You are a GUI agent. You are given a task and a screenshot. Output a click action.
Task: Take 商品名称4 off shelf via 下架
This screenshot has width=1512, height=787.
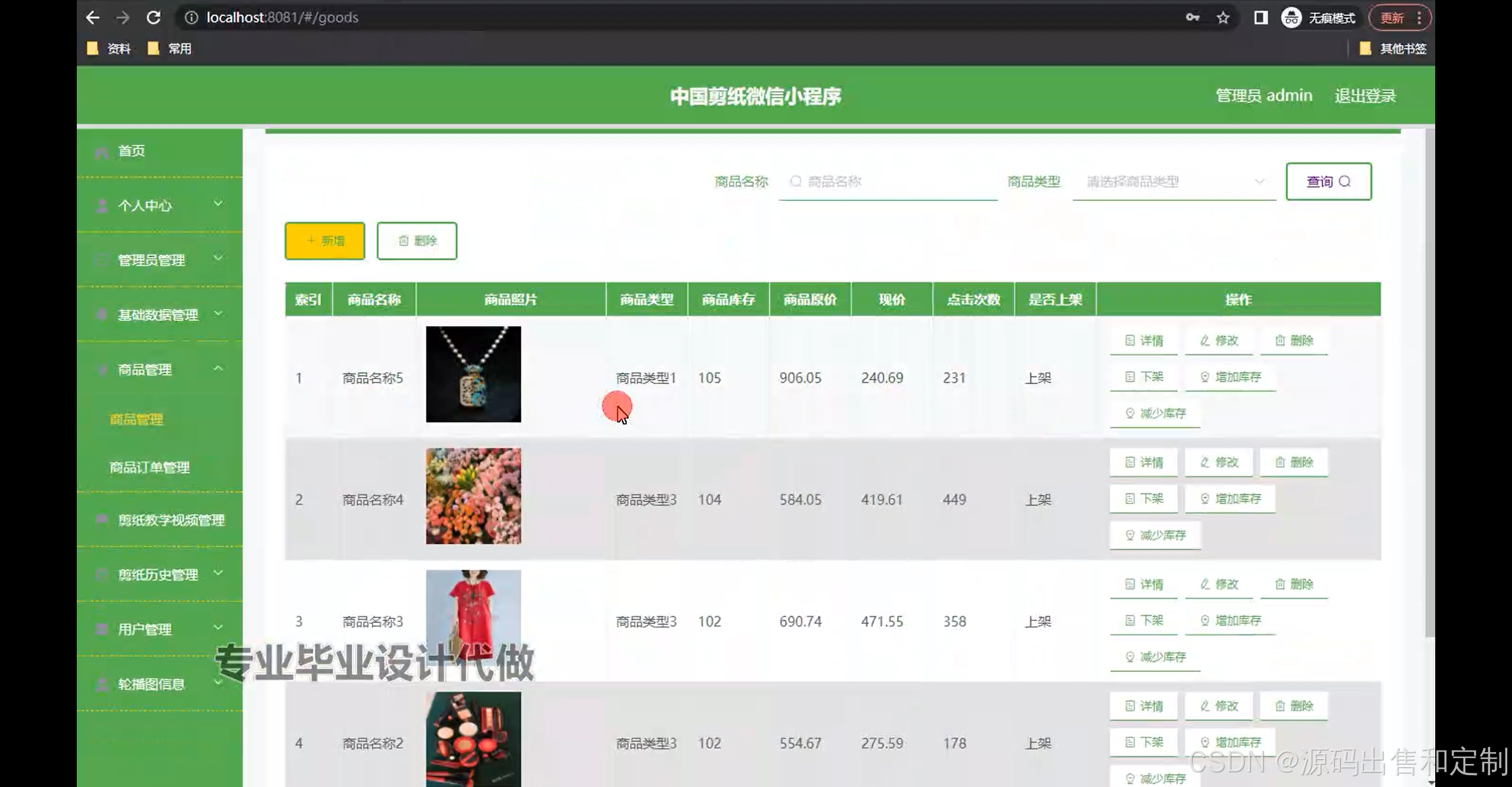(x=1143, y=499)
